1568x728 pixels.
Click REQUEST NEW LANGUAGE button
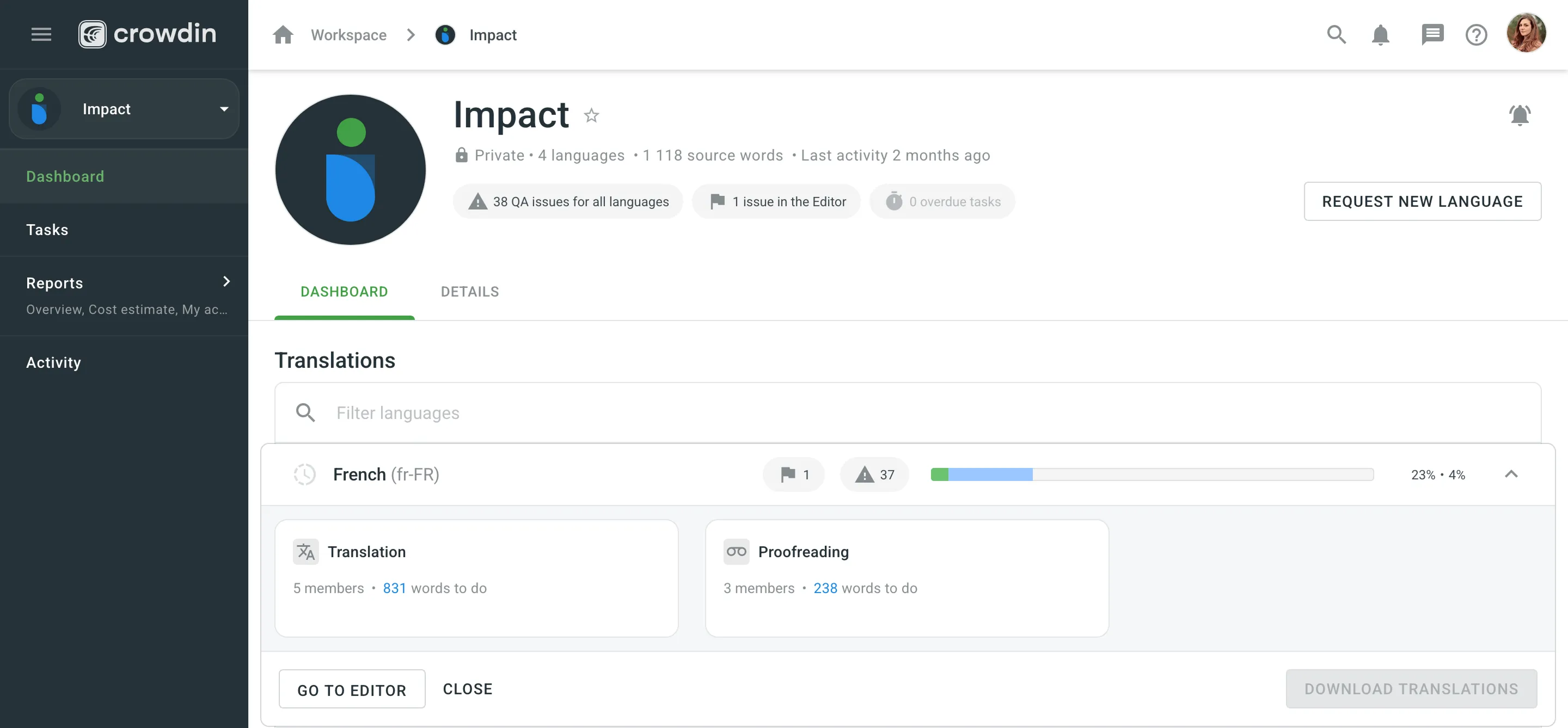pos(1423,201)
